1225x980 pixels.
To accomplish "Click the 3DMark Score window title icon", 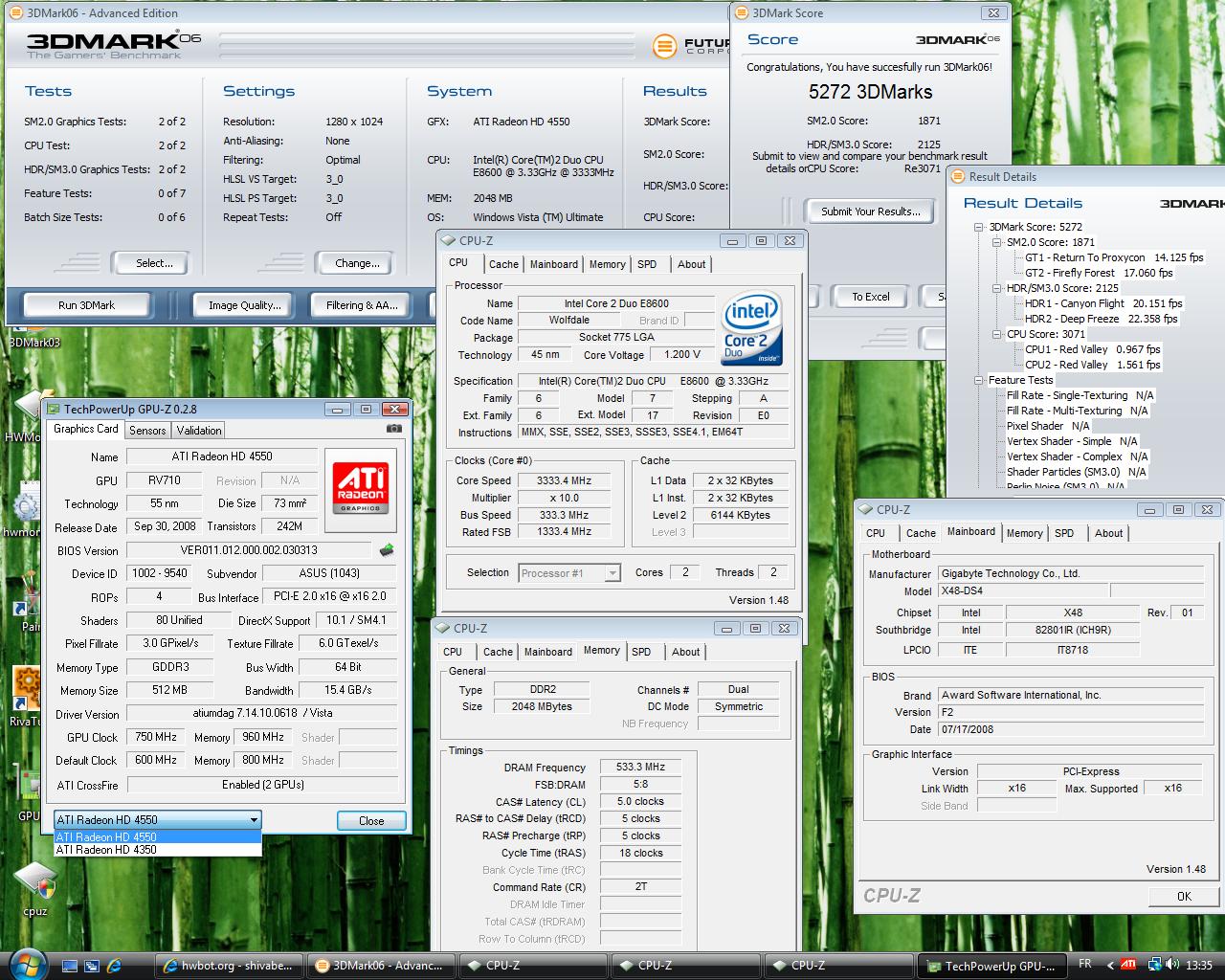I will [742, 12].
